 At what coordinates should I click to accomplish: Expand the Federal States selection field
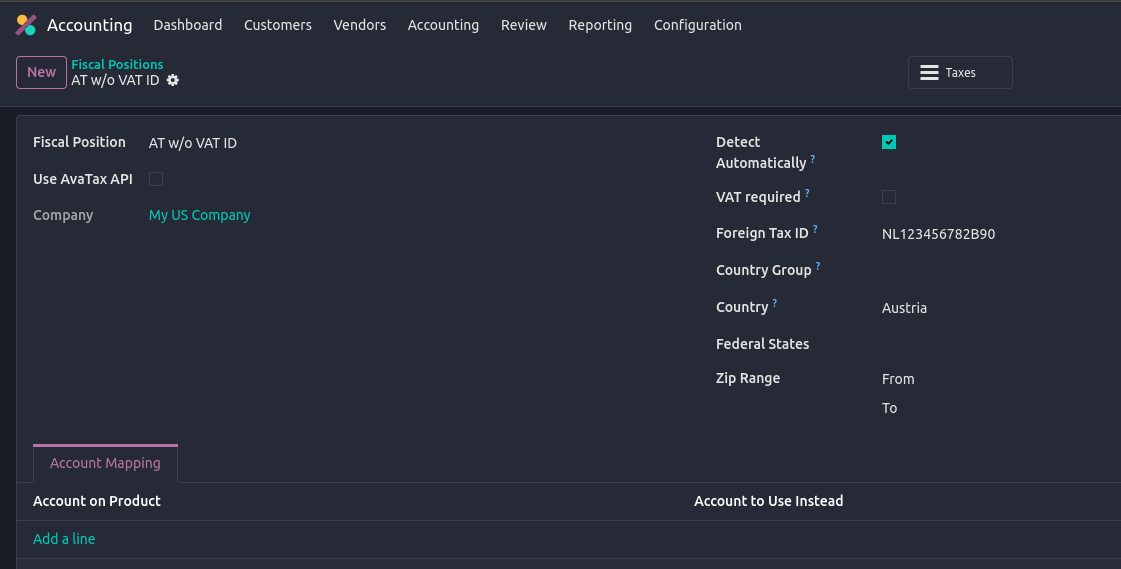(990, 344)
